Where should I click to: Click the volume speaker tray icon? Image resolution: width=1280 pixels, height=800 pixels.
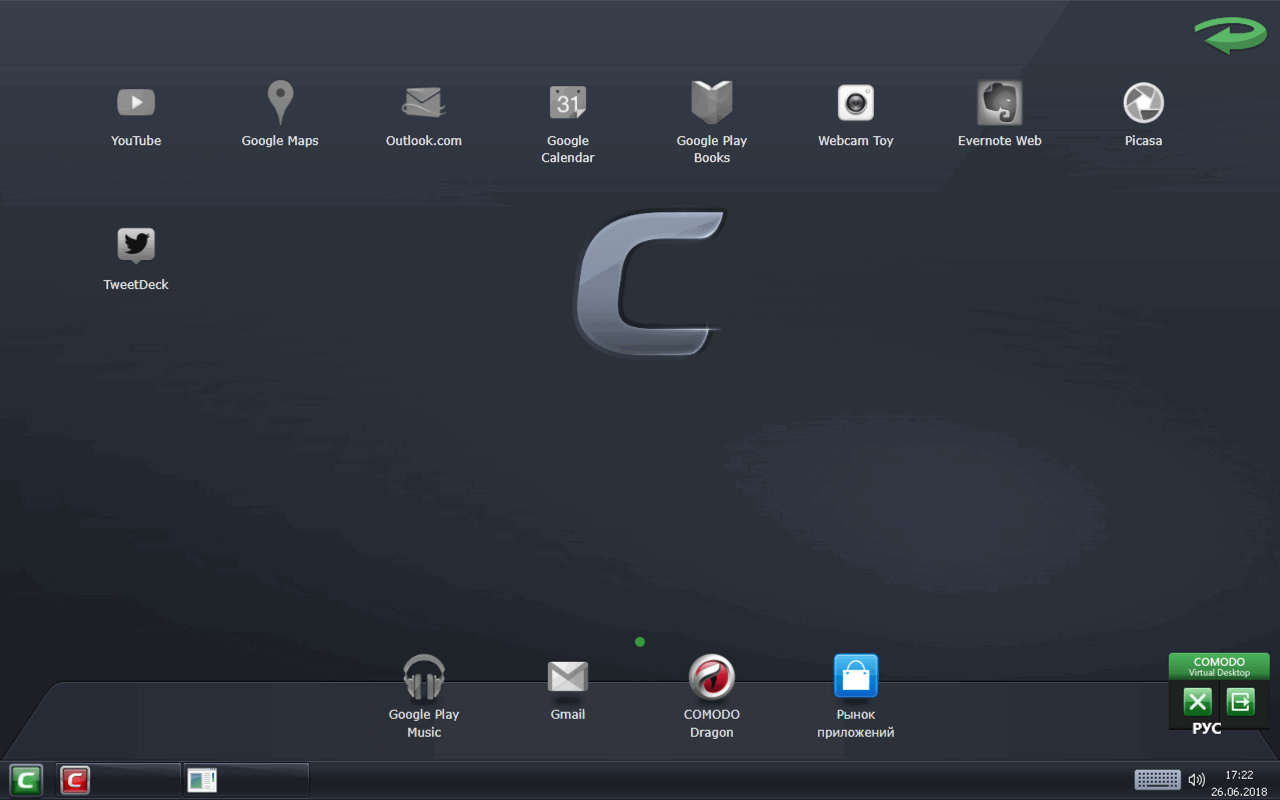point(1196,779)
